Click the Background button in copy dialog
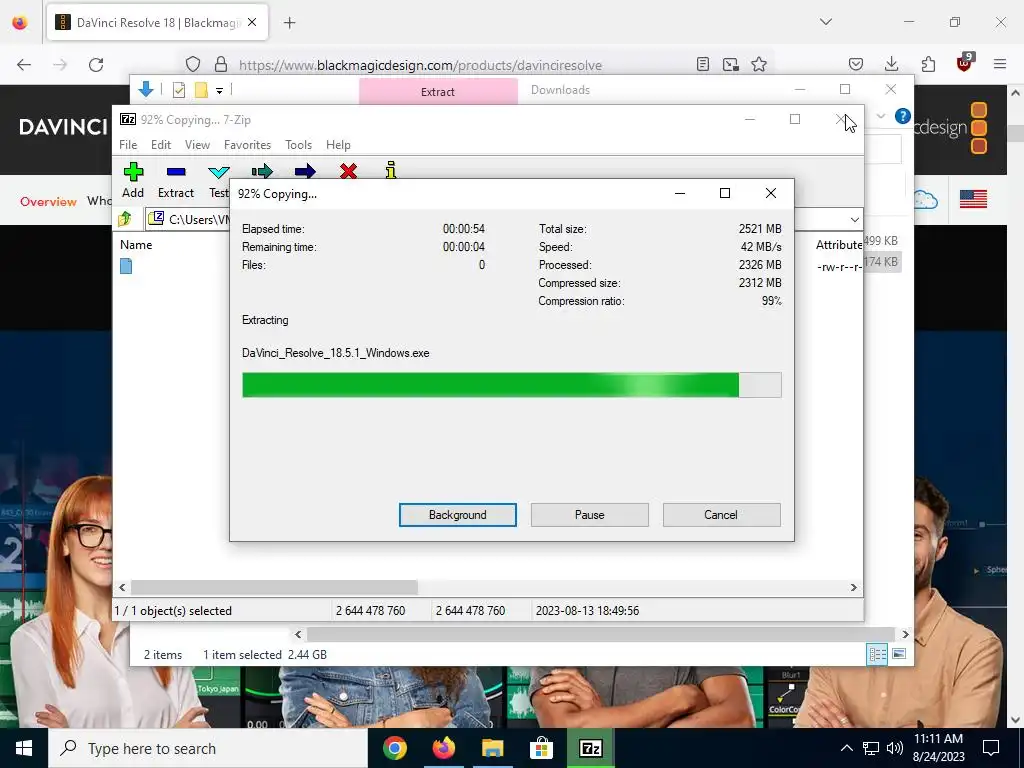 point(458,515)
